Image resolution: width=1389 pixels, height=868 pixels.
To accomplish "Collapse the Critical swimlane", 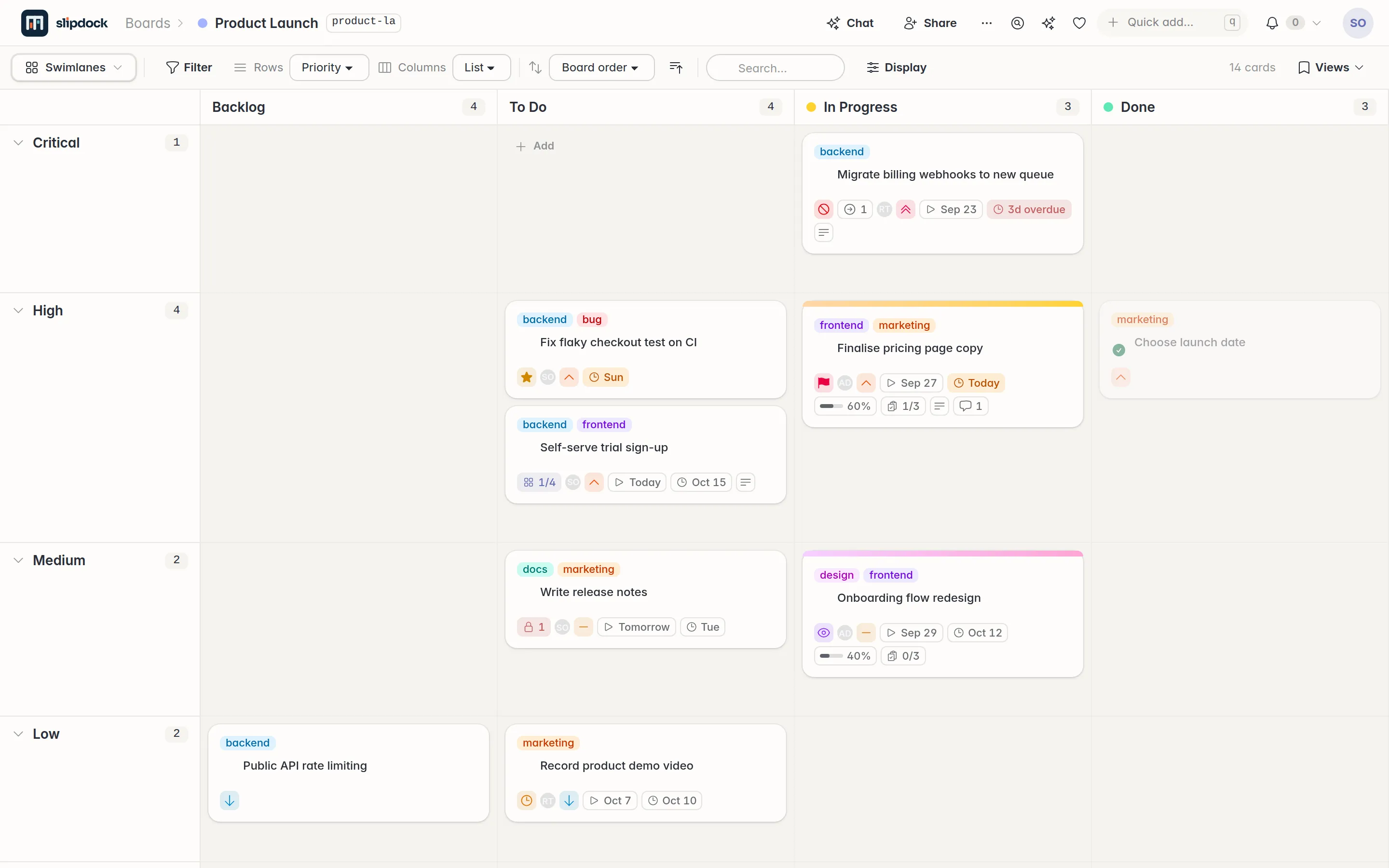I will tap(18, 142).
